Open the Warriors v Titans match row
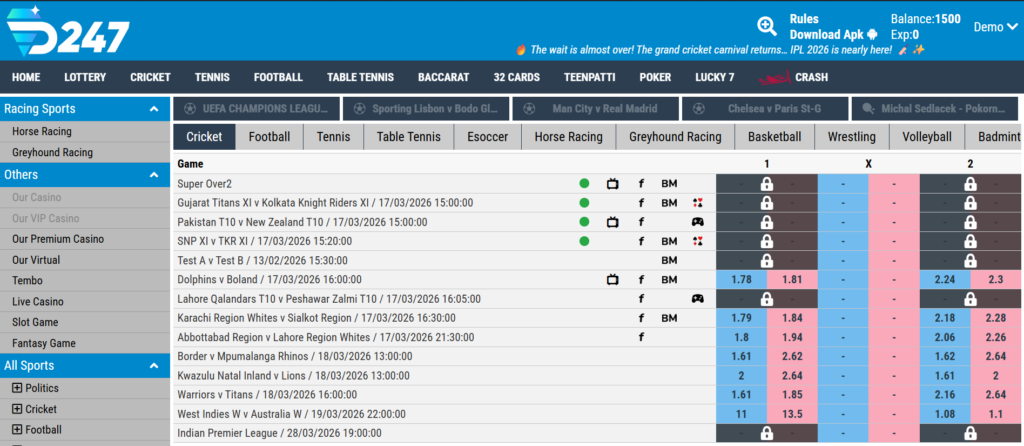This screenshot has width=1024, height=446. click(267, 395)
